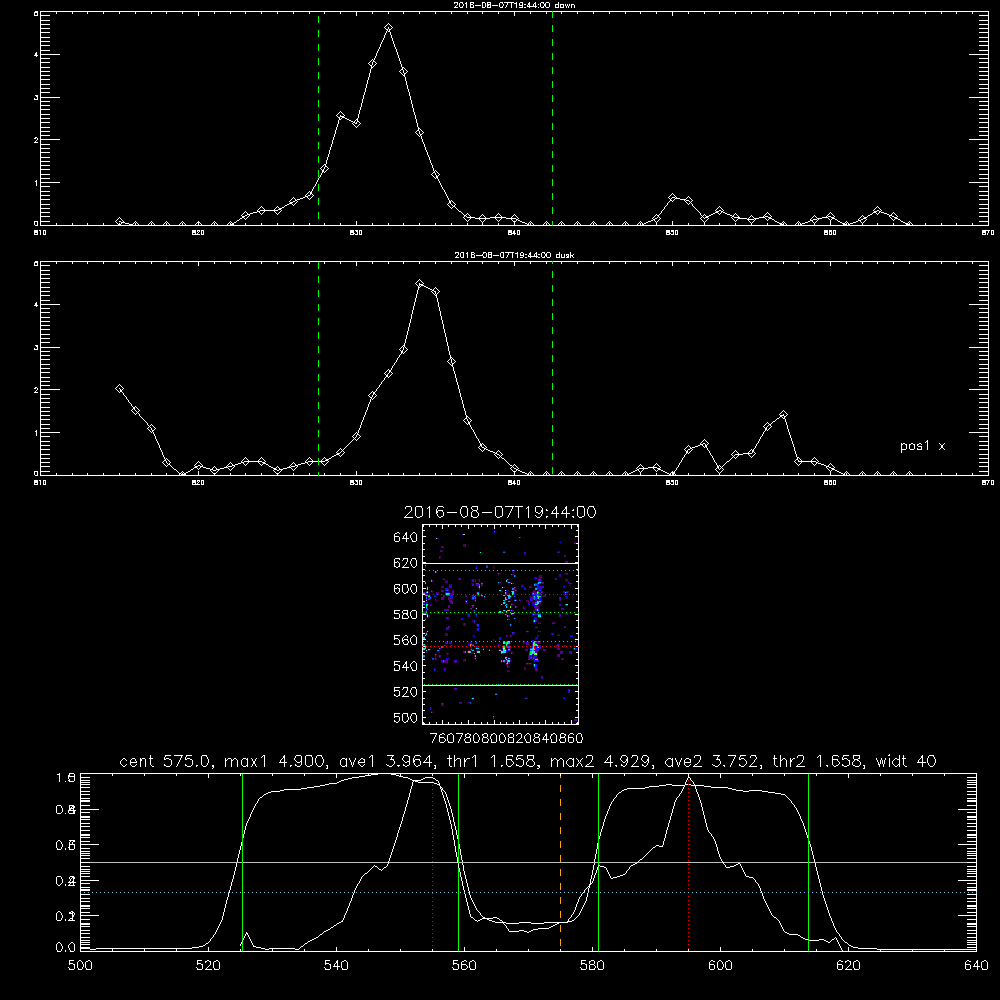Viewport: 1000px width, 1000px height.
Task: Click the red dotted line at 555
Action: click(432, 864)
